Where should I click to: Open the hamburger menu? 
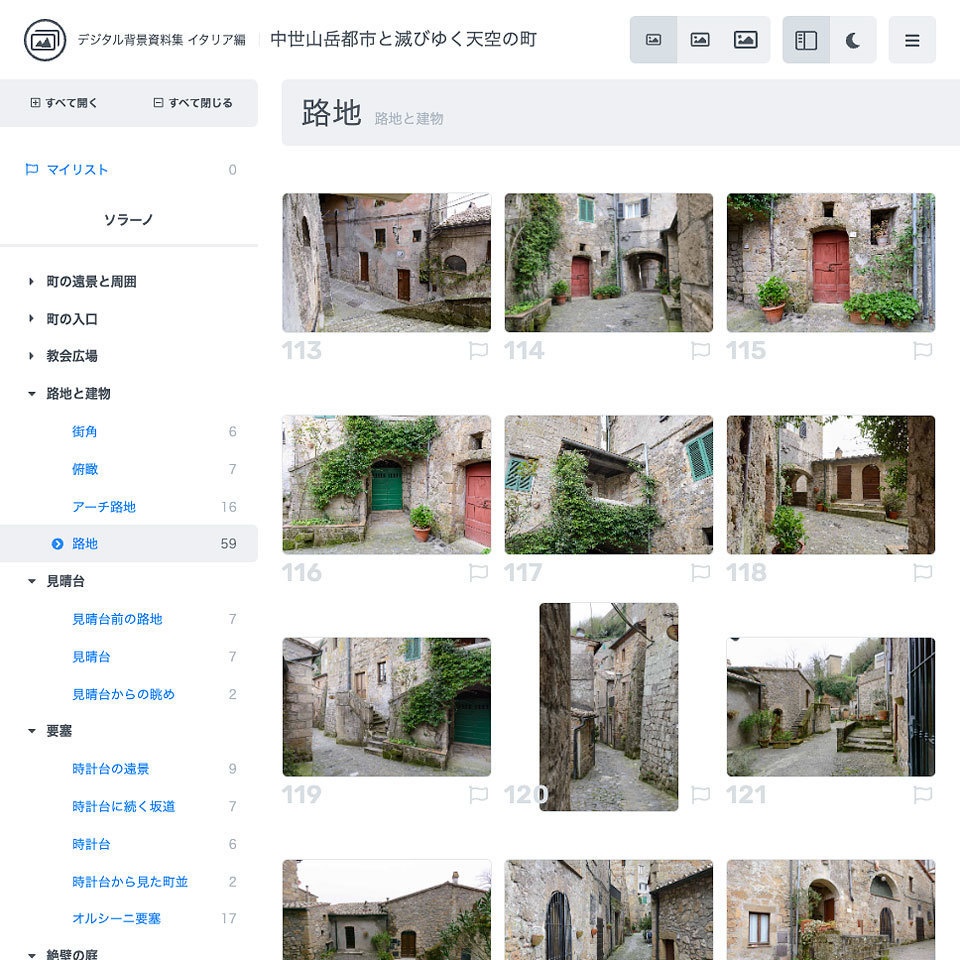pyautogui.click(x=912, y=40)
